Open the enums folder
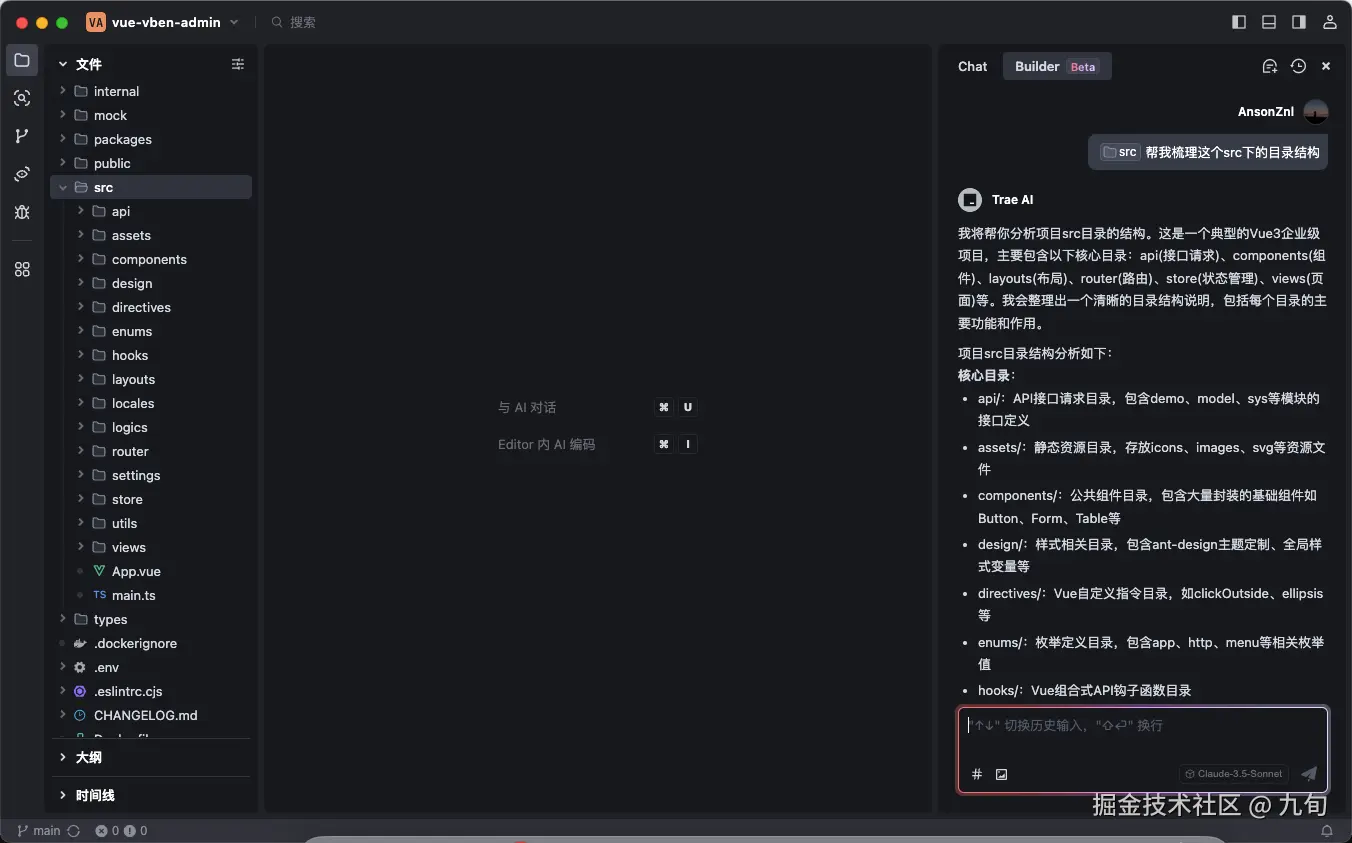The image size is (1352, 843). point(151,331)
